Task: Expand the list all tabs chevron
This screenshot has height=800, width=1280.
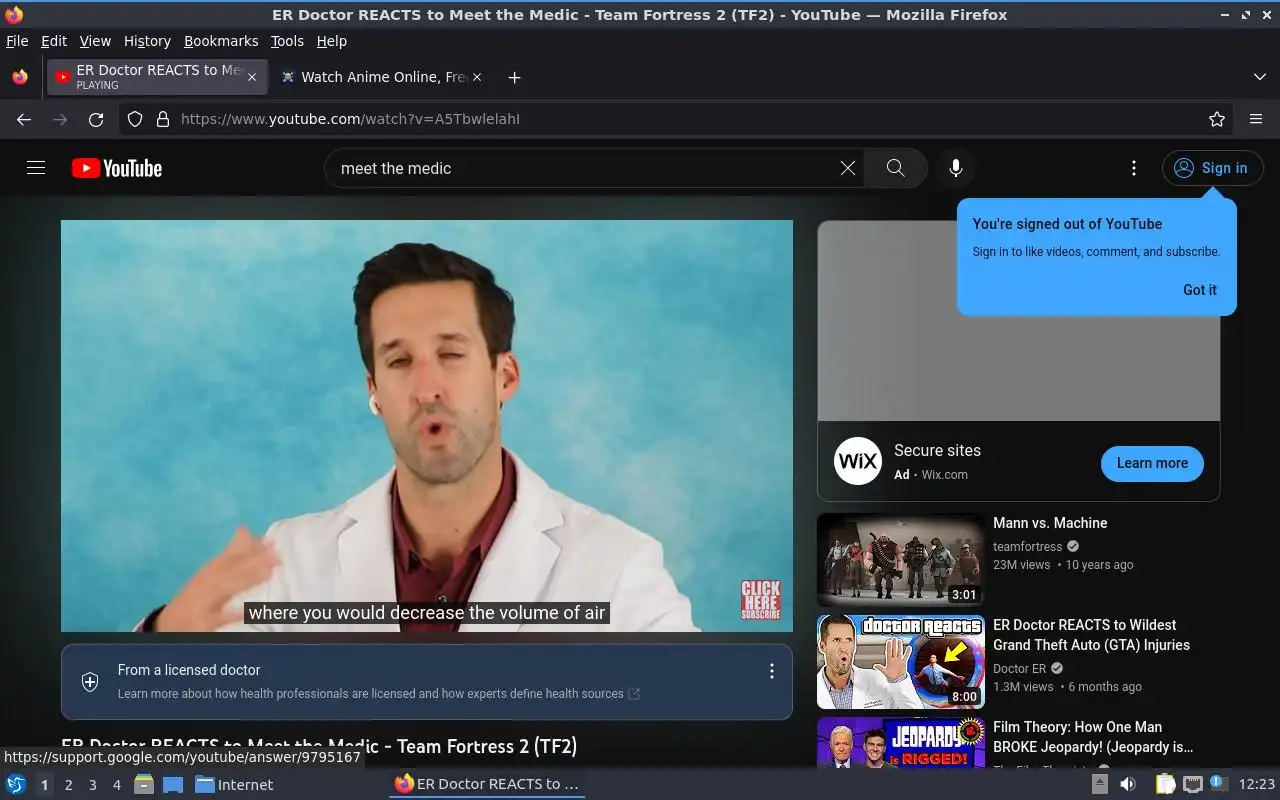Action: coord(1259,77)
